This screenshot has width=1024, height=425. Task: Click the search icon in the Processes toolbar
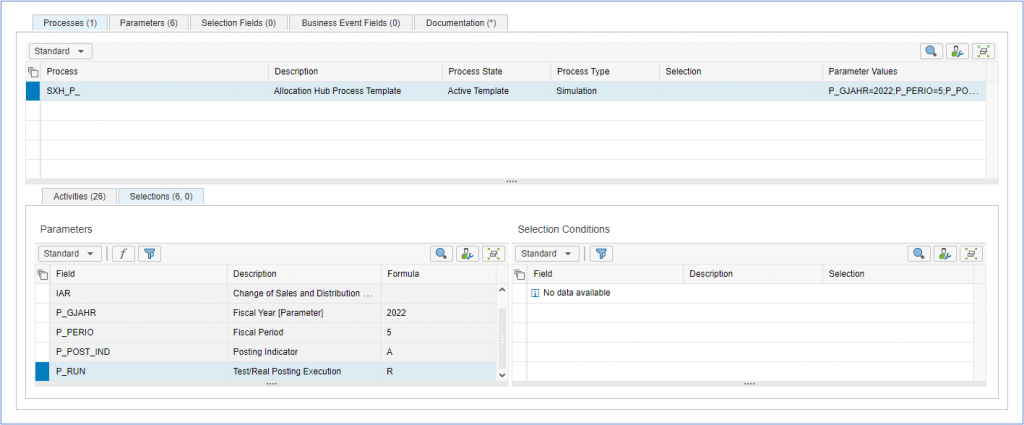(931, 51)
